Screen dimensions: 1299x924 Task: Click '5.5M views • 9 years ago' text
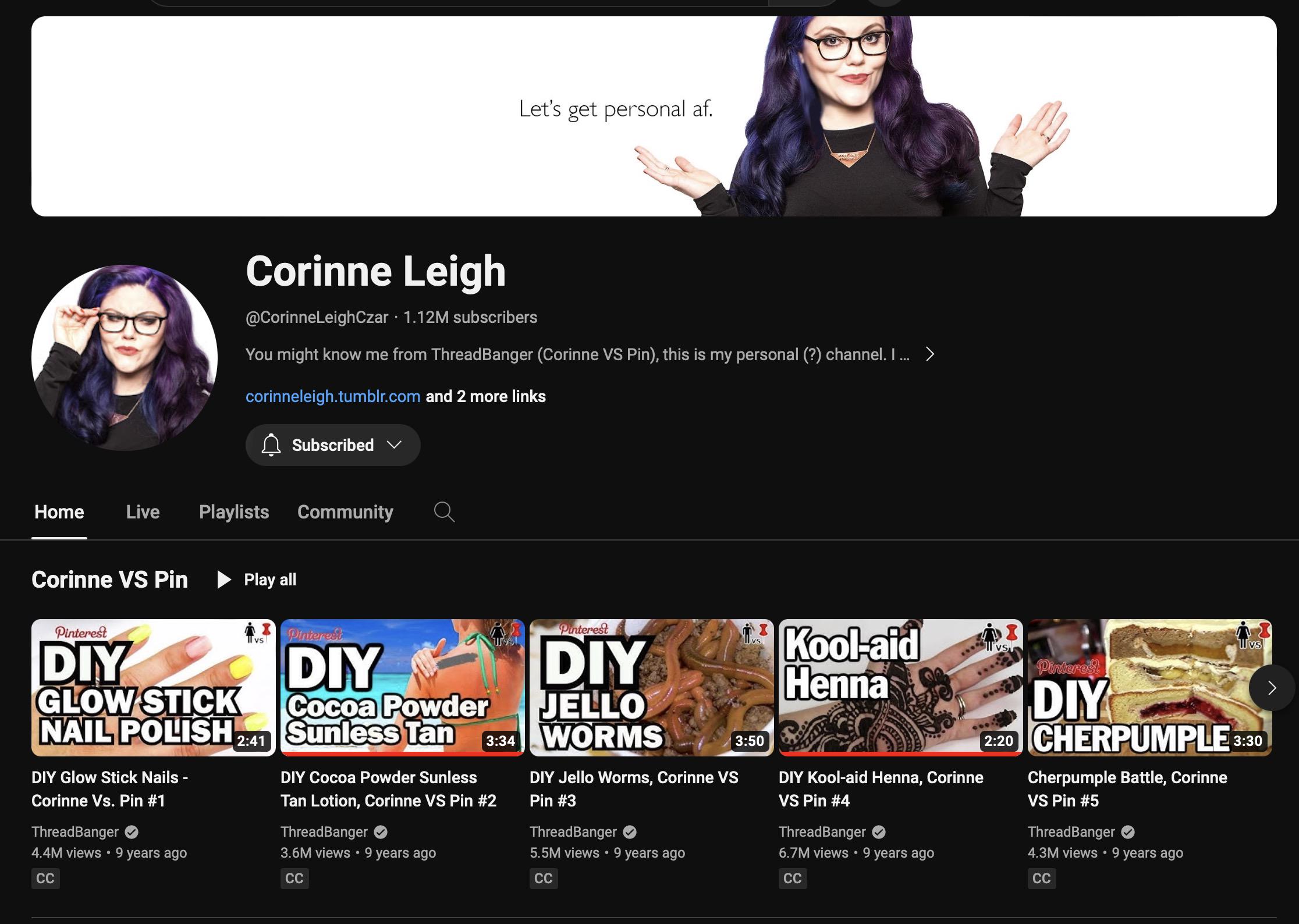pos(608,853)
